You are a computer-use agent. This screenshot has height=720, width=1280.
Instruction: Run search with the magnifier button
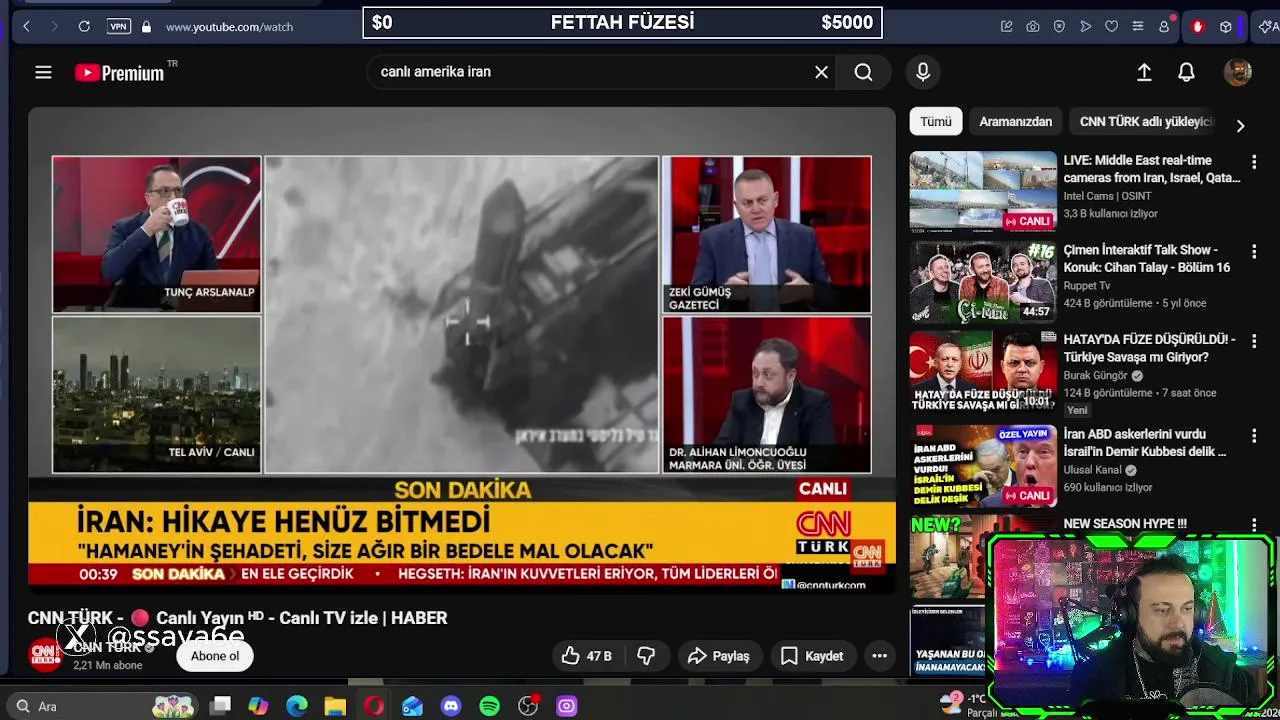[x=863, y=72]
